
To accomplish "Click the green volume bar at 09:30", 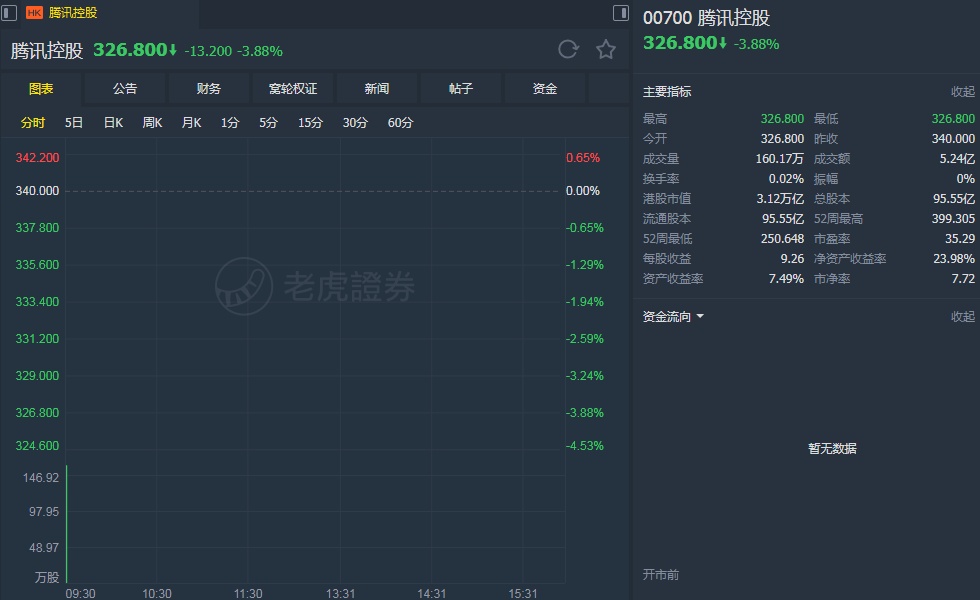I will [x=66, y=524].
